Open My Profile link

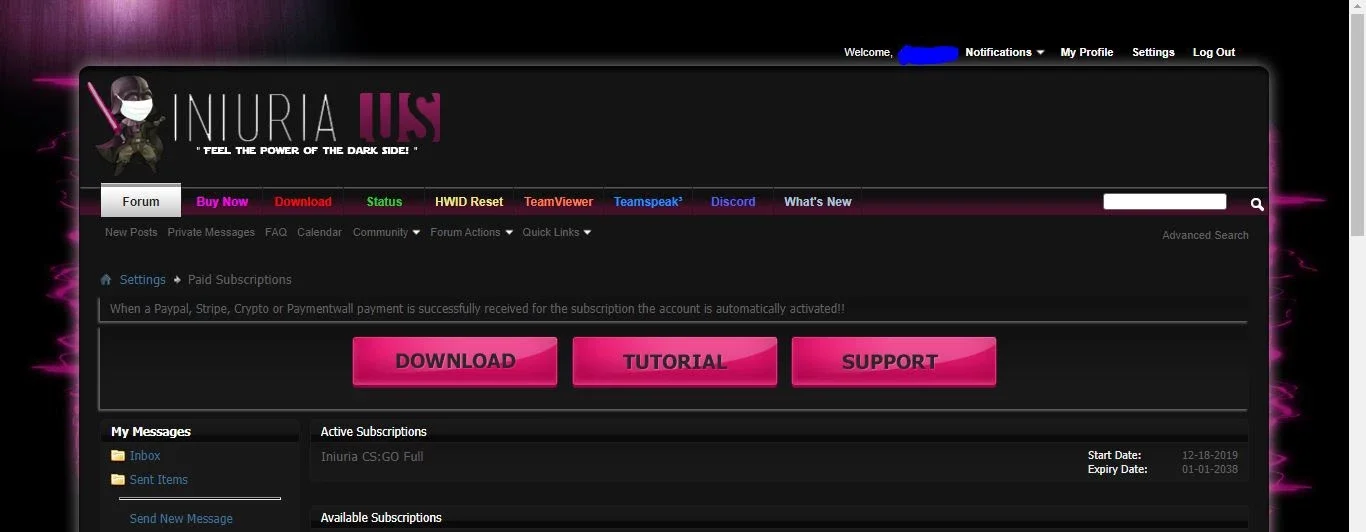coord(1087,52)
